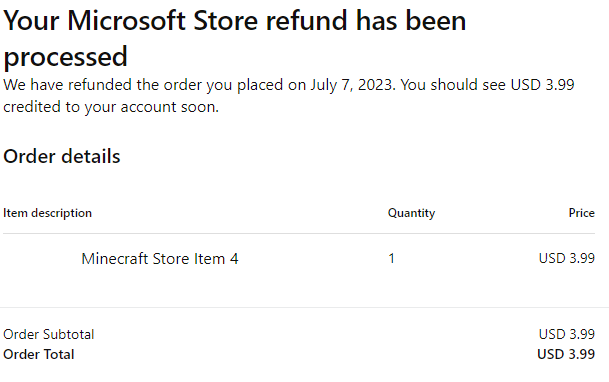609x382 pixels.
Task: Click the bold Order Total amount
Action: tap(566, 354)
